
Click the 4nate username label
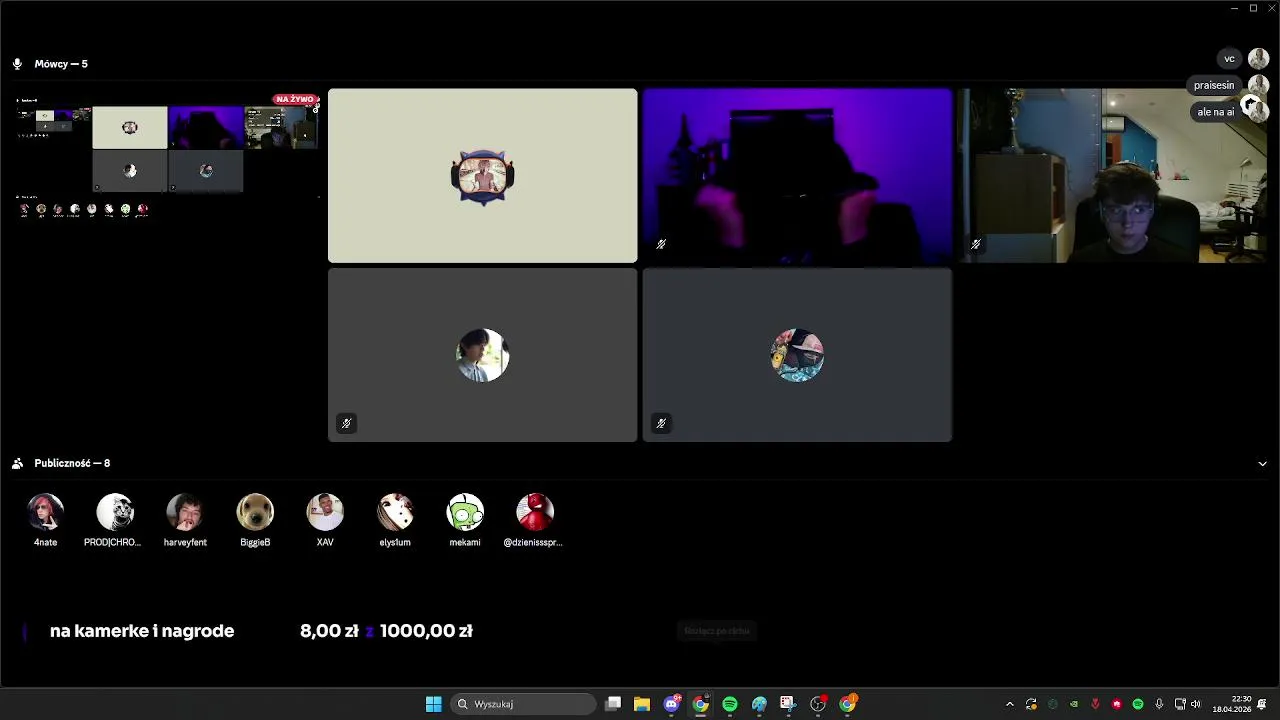coord(45,542)
